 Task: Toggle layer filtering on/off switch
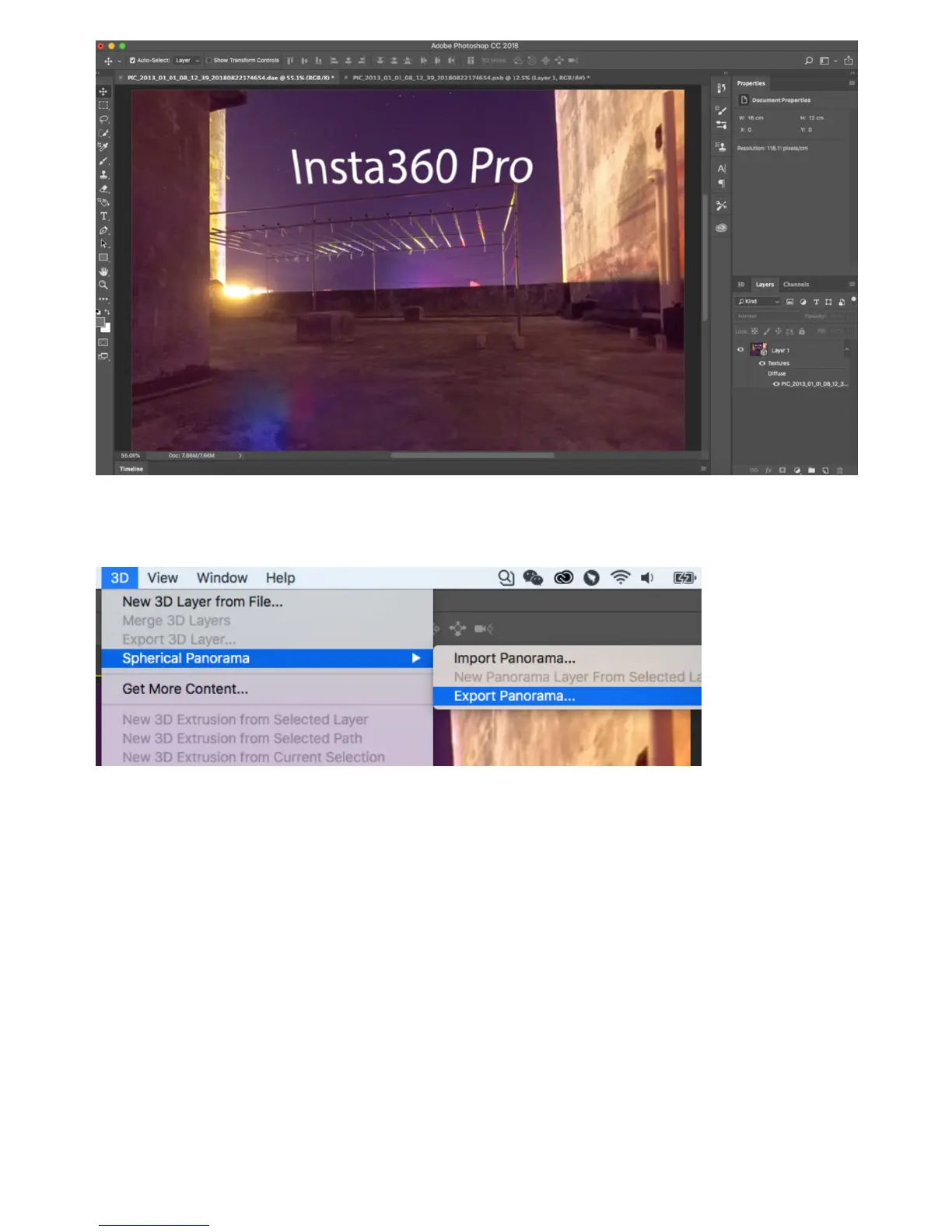853,300
